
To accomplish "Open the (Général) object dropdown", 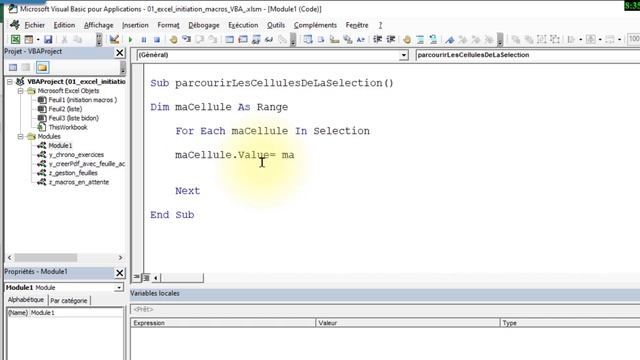I will 404,55.
